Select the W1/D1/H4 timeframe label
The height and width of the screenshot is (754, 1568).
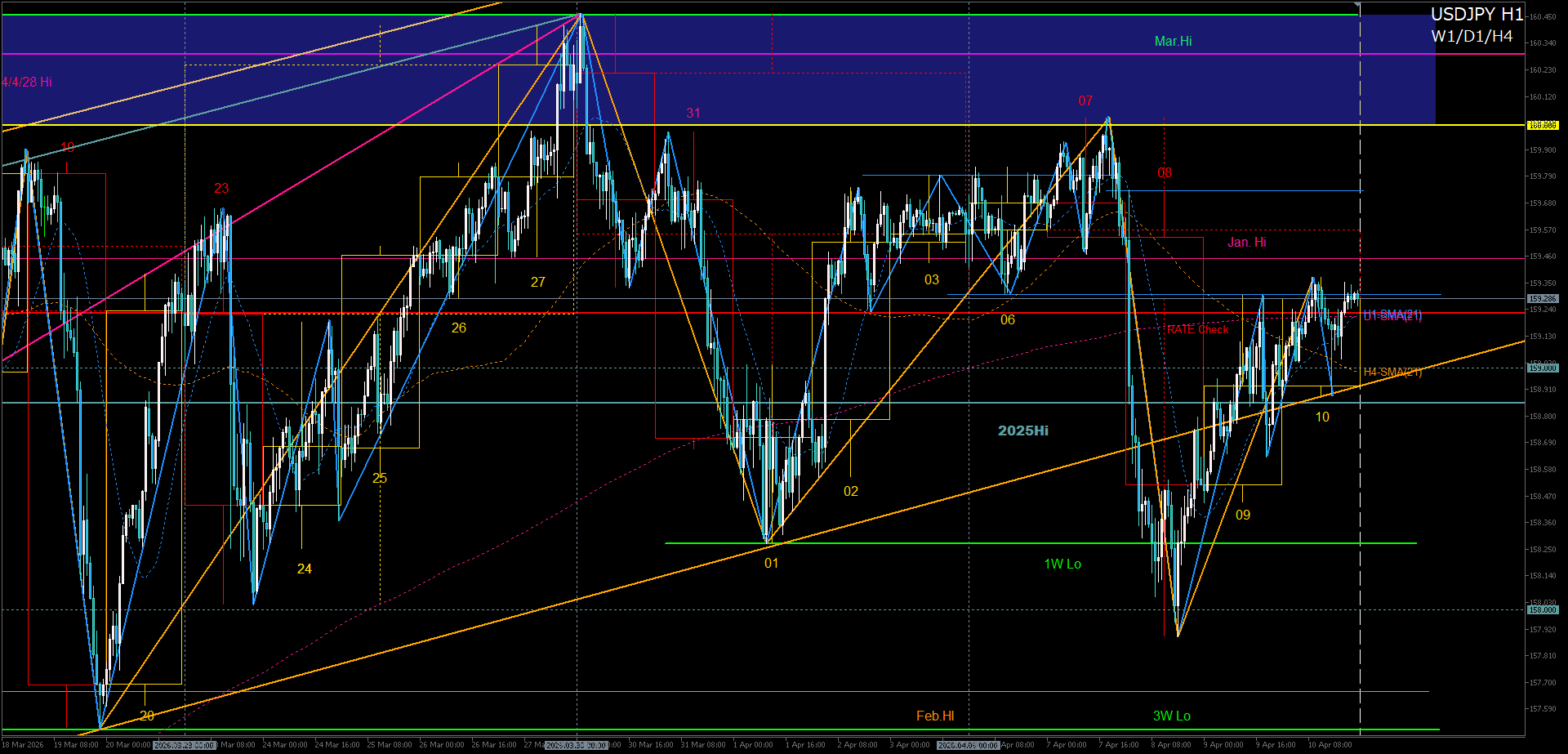tap(1472, 37)
